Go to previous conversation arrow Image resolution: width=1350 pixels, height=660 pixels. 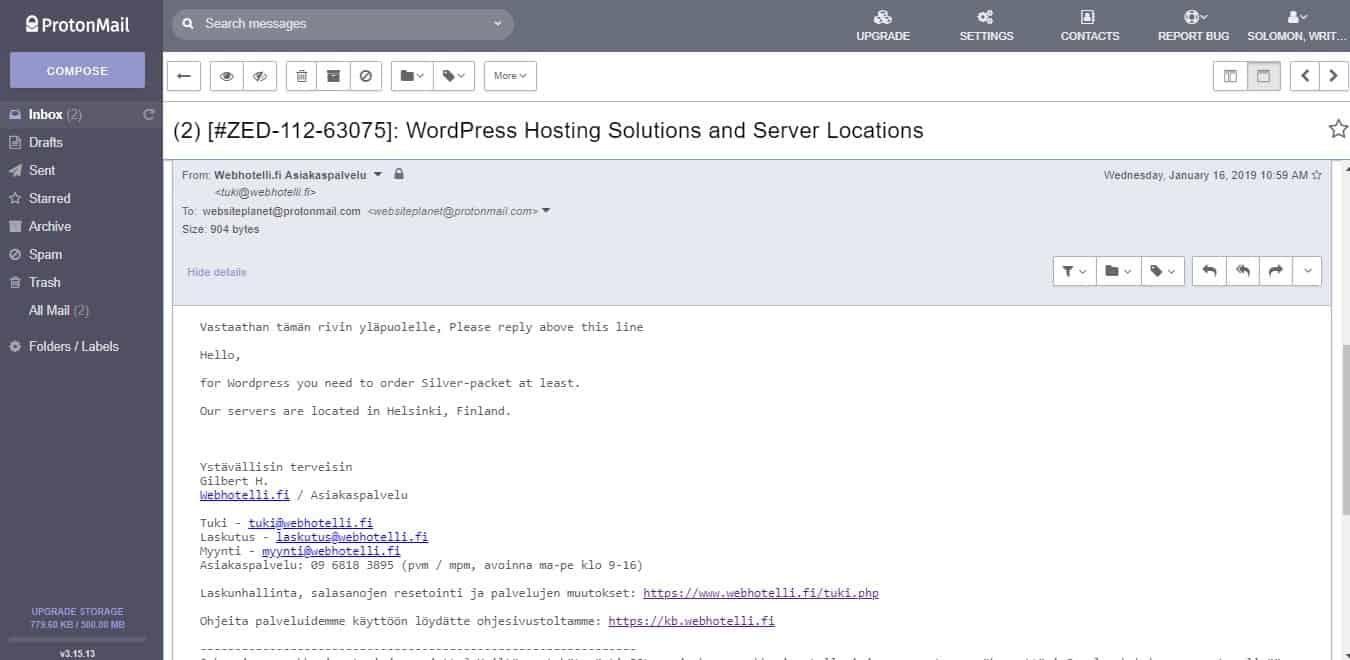[1304, 76]
